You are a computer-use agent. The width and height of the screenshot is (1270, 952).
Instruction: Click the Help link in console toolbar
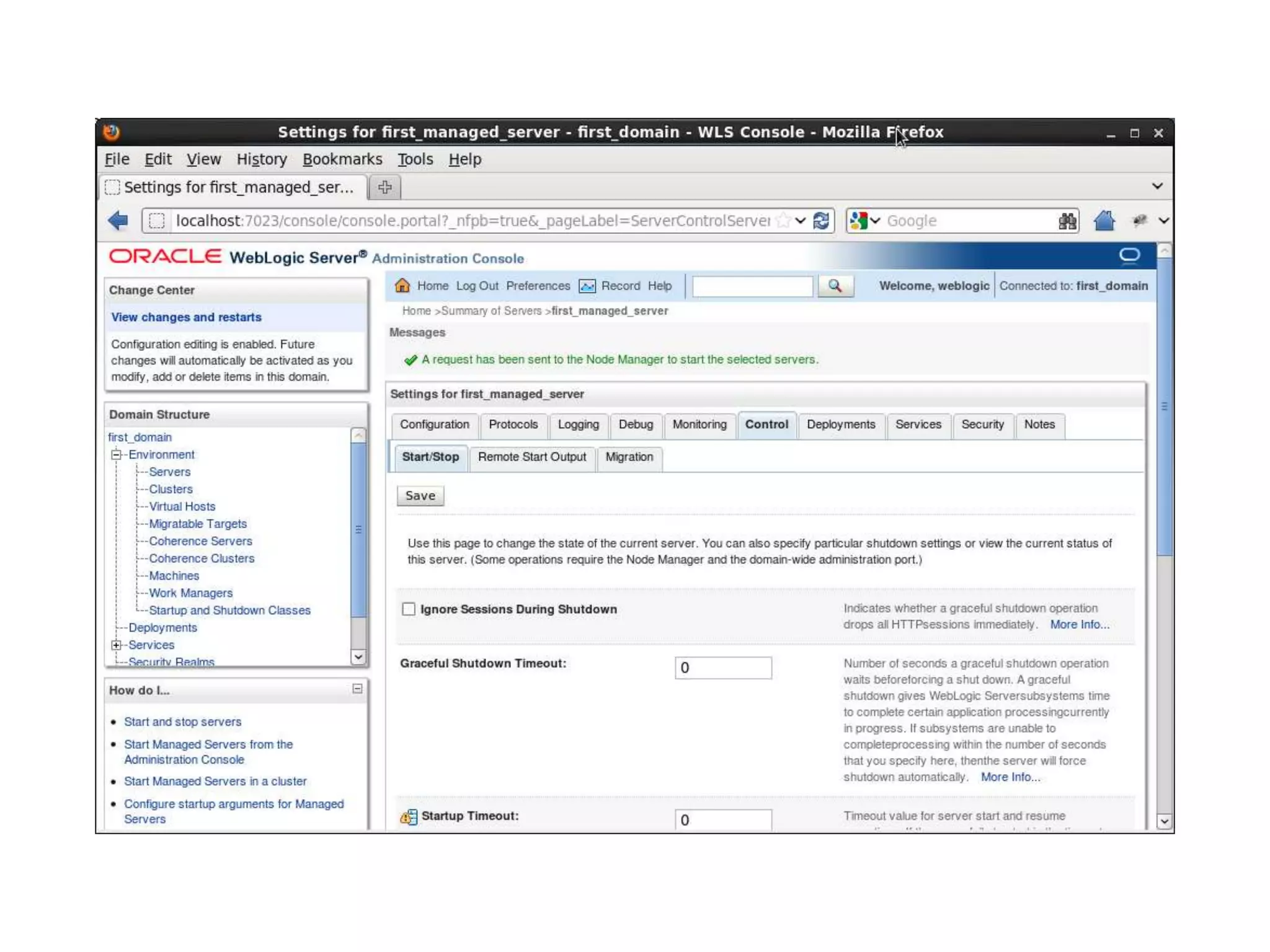point(660,286)
